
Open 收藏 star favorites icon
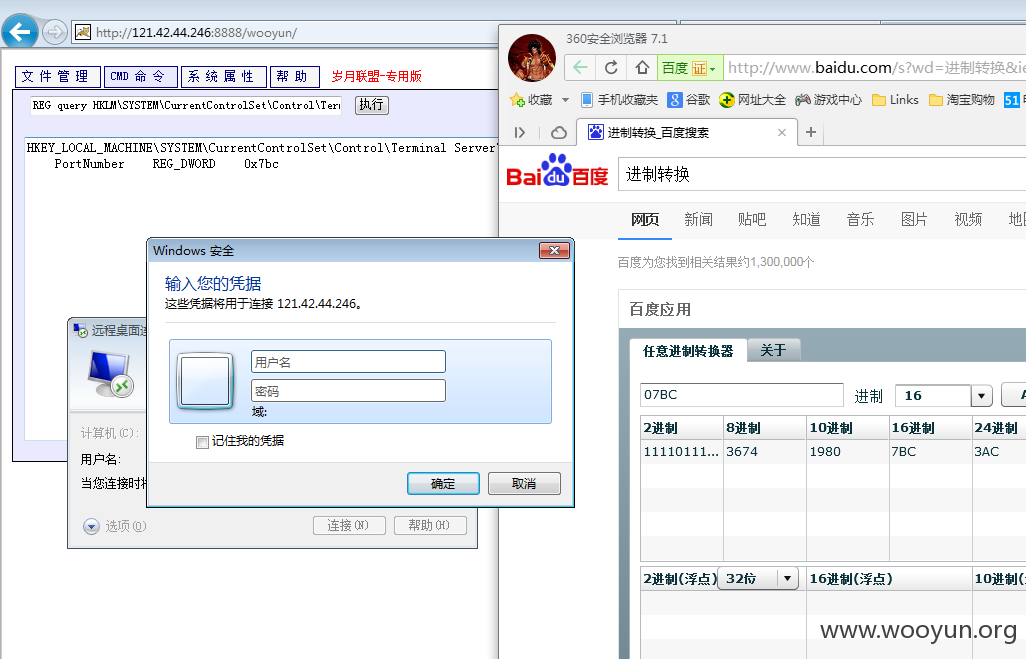point(531,99)
